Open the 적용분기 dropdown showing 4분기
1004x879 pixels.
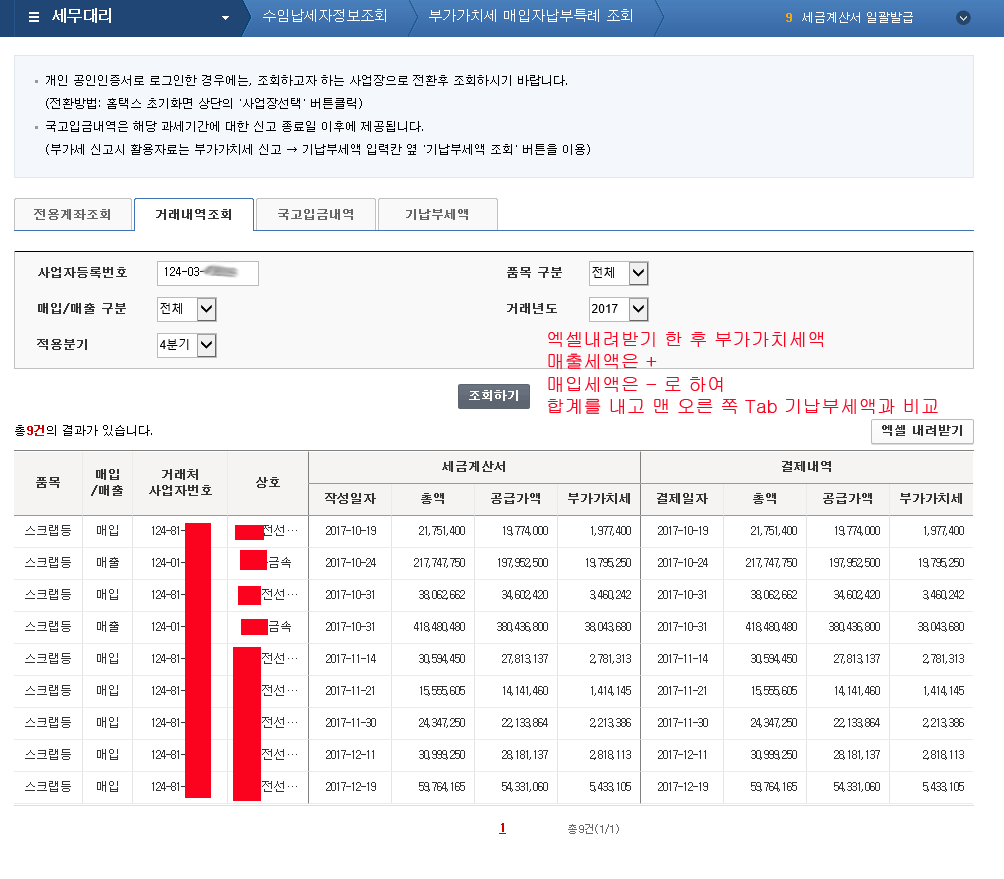[x=186, y=345]
